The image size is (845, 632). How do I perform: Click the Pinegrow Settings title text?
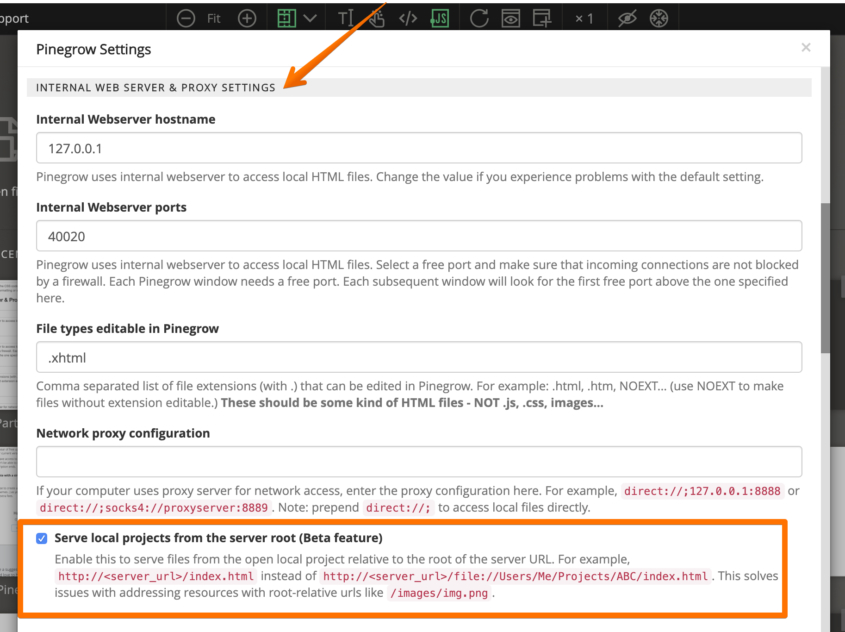pyautogui.click(x=93, y=49)
